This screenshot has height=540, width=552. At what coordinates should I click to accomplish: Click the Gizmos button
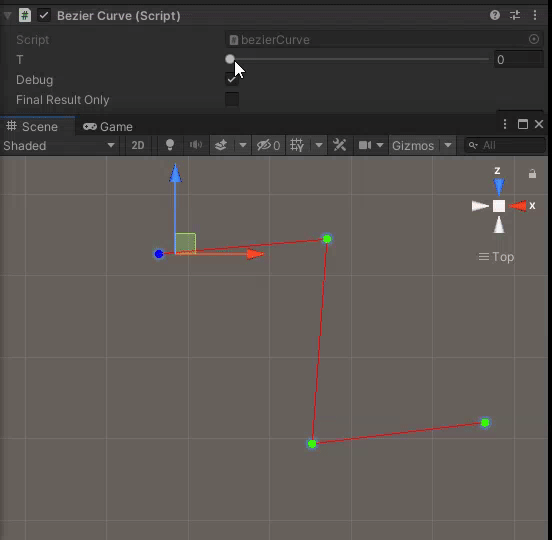click(413, 145)
